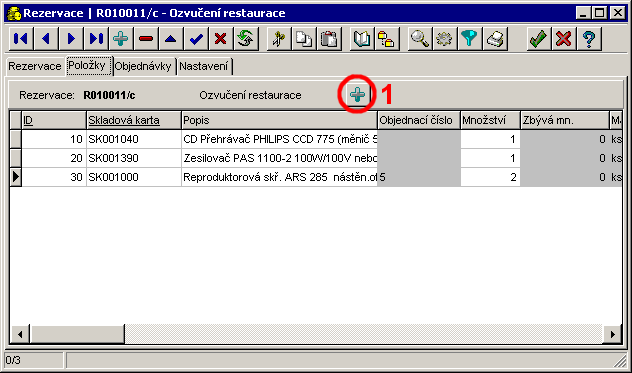Viewport: 632px width, 373px height.
Task: Click the refresh data icon
Action: (245, 39)
